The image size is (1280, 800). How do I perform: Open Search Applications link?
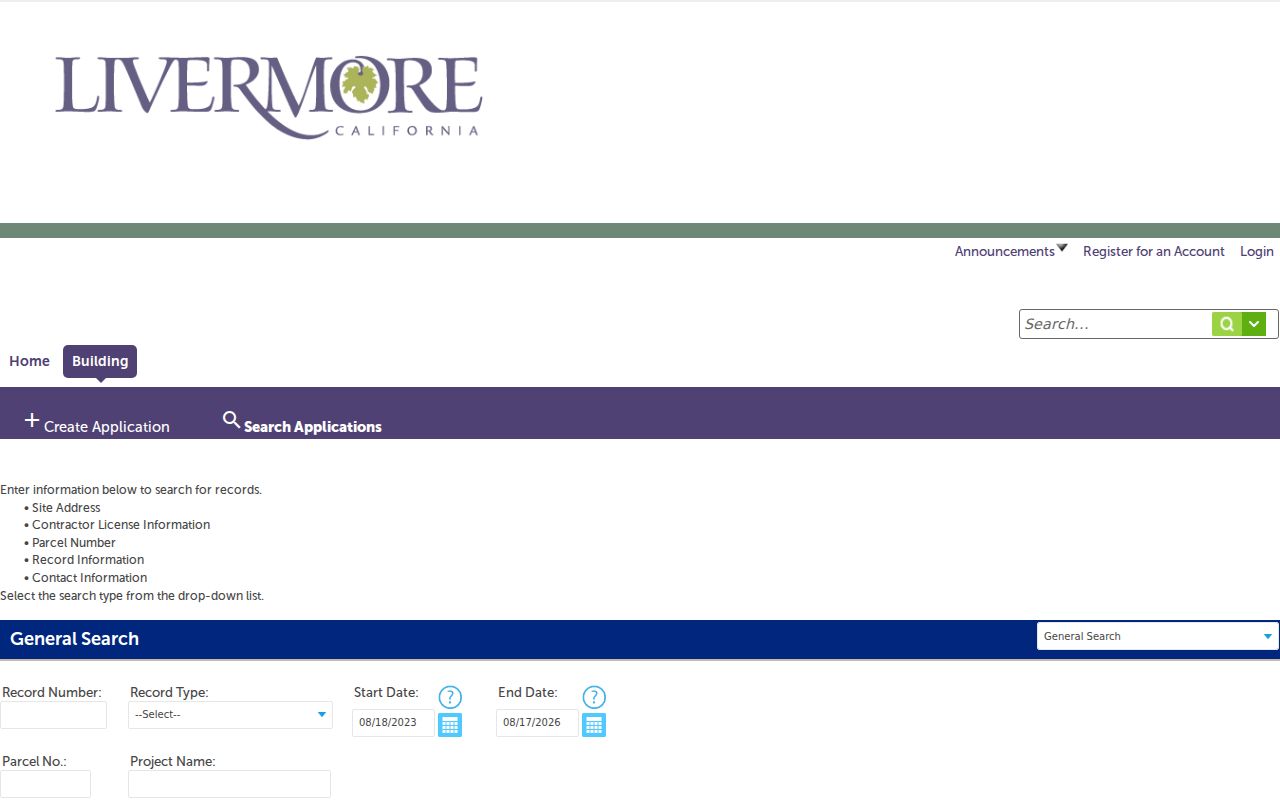coord(313,427)
